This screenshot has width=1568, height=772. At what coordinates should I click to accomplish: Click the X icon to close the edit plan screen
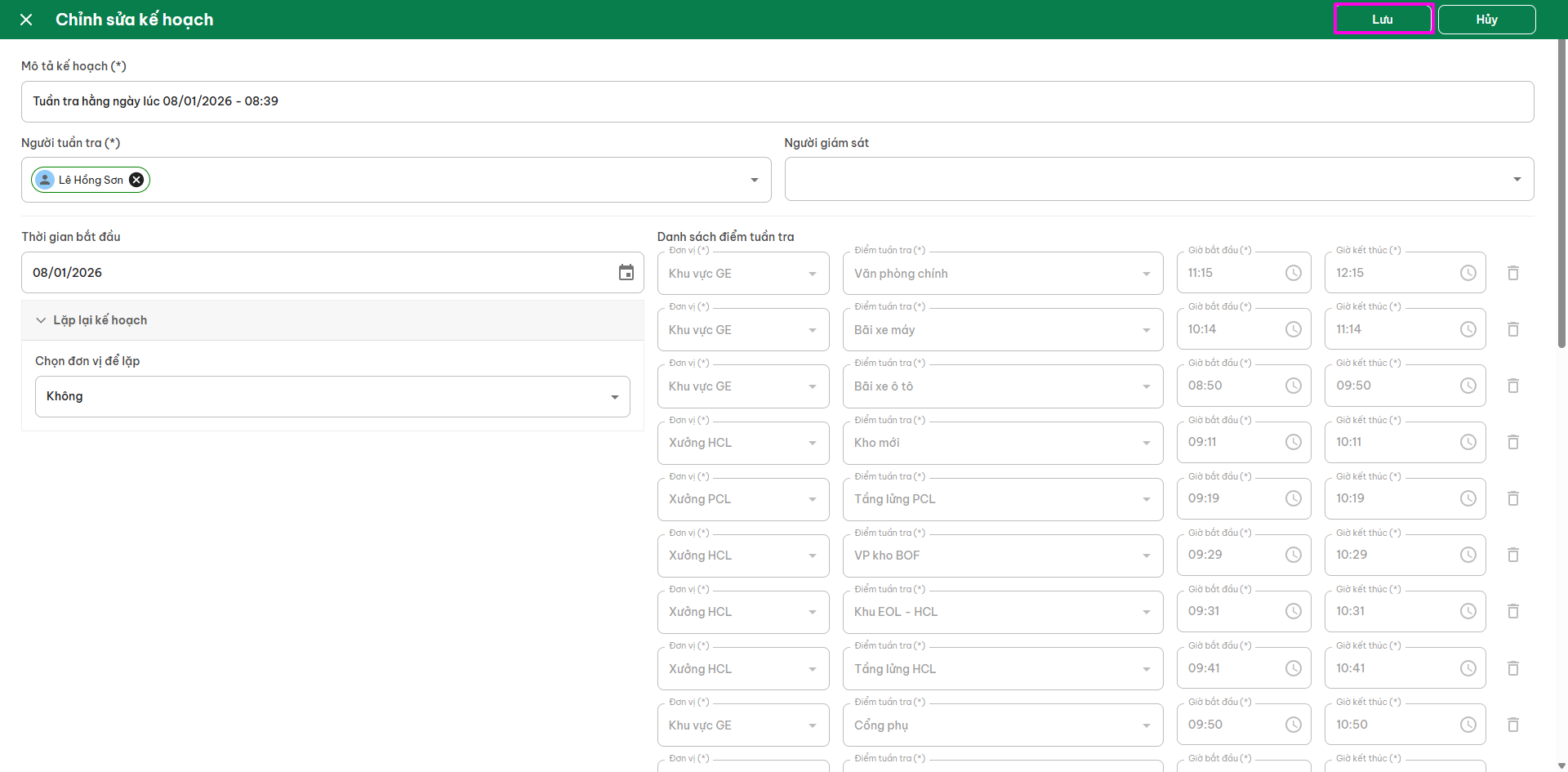(26, 20)
